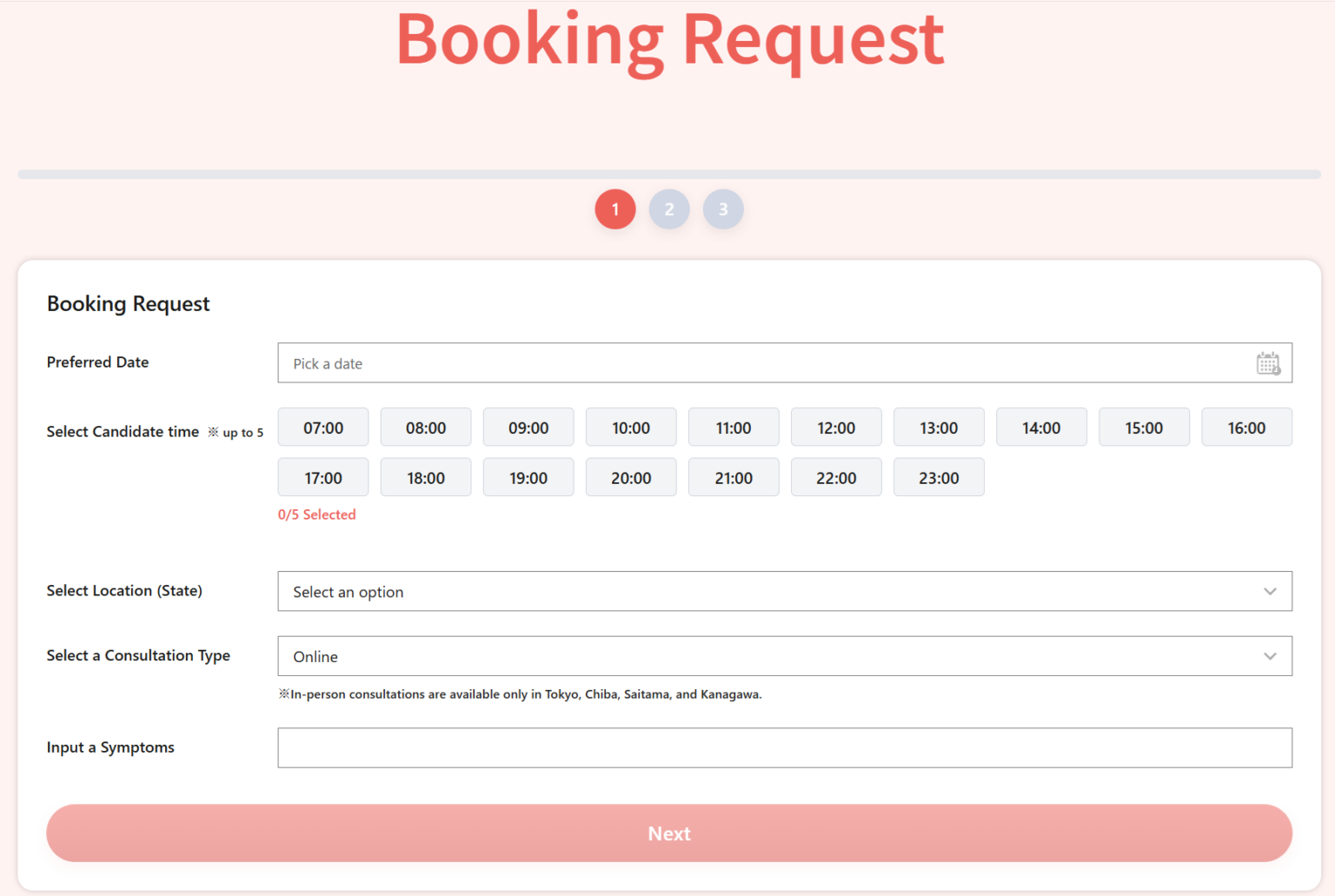Click the Booking Request heading
The image size is (1335, 896).
(128, 304)
